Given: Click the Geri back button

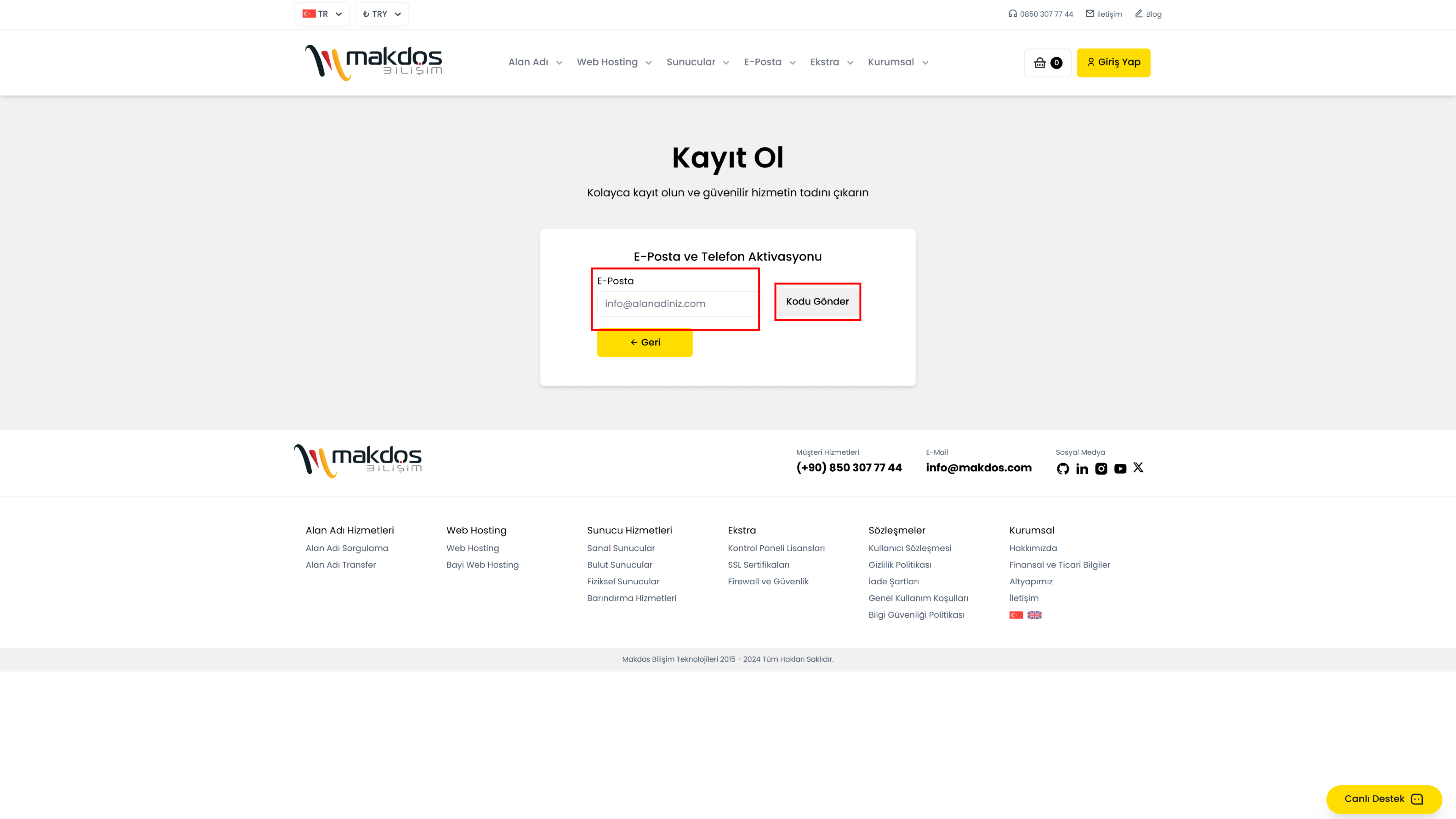Looking at the screenshot, I should 645,342.
